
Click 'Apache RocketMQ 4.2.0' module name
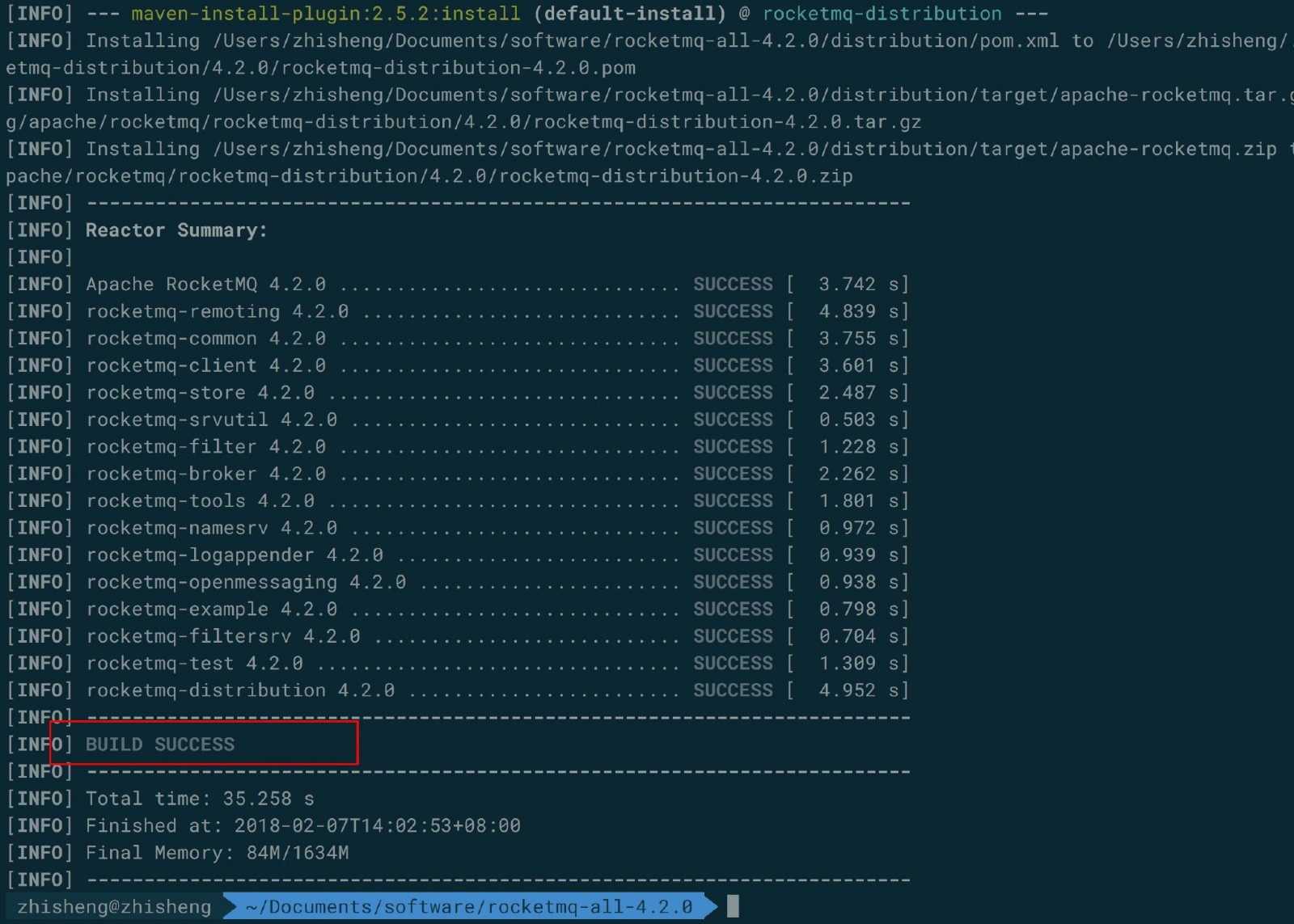point(206,285)
